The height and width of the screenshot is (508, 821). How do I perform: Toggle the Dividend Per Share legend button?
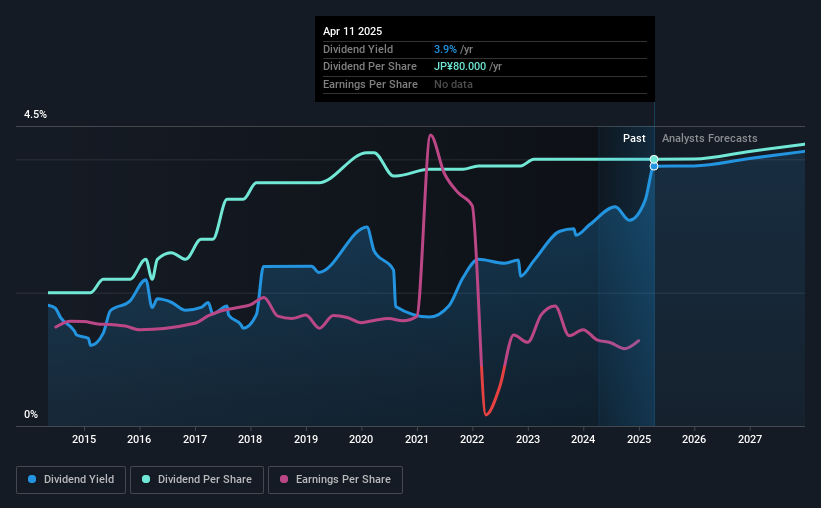coord(197,480)
